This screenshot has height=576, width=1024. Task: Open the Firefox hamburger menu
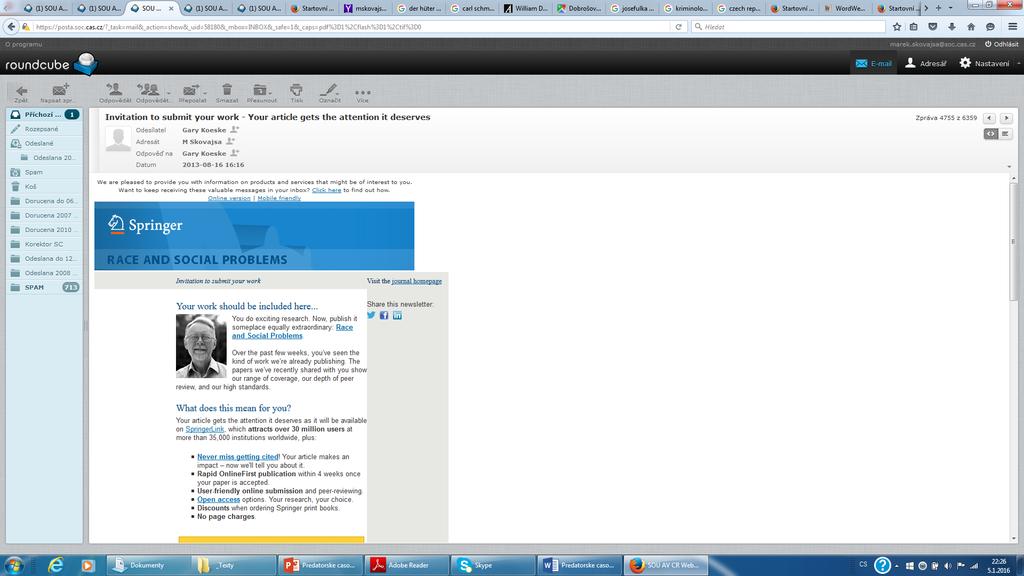point(1012,27)
